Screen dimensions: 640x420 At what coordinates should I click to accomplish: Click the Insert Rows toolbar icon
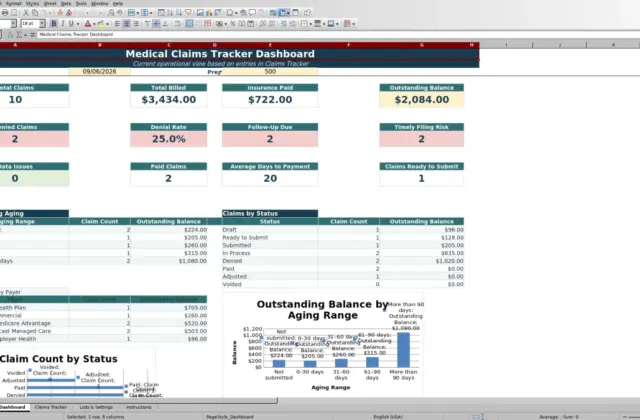point(131,13)
